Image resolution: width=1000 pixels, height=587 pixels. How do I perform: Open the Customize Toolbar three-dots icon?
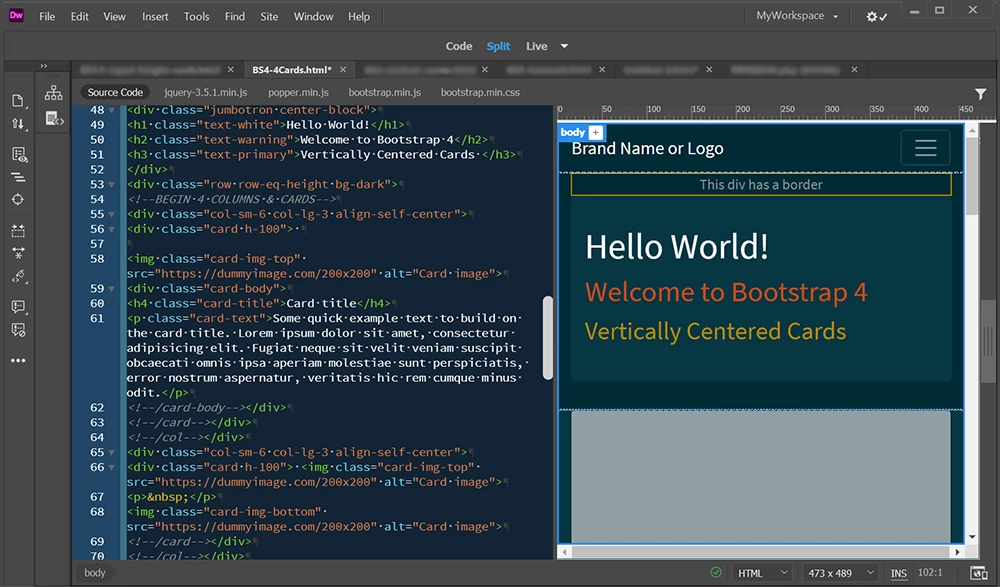(x=18, y=361)
